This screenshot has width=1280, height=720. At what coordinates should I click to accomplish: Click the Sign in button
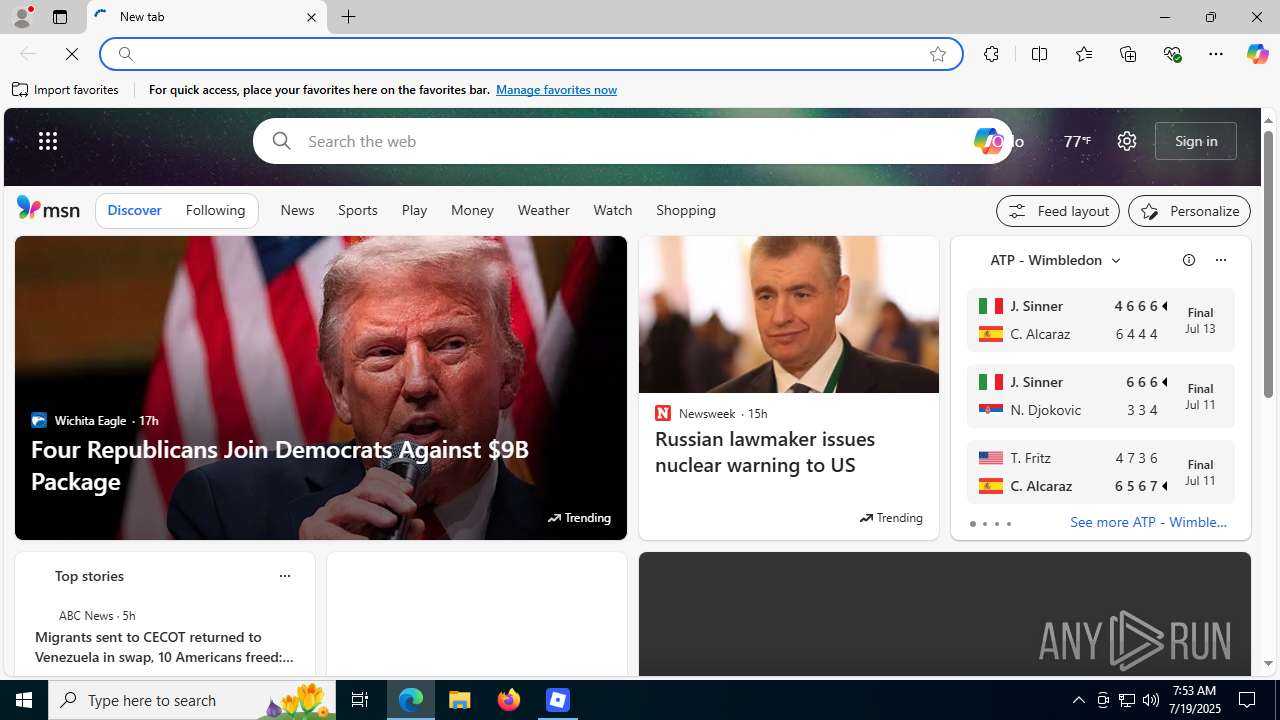(1196, 141)
